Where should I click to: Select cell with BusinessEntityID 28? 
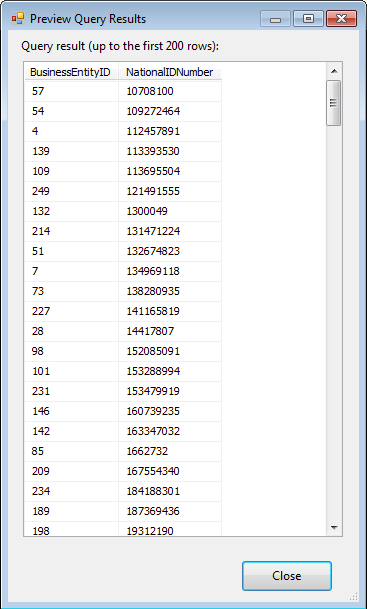71,331
